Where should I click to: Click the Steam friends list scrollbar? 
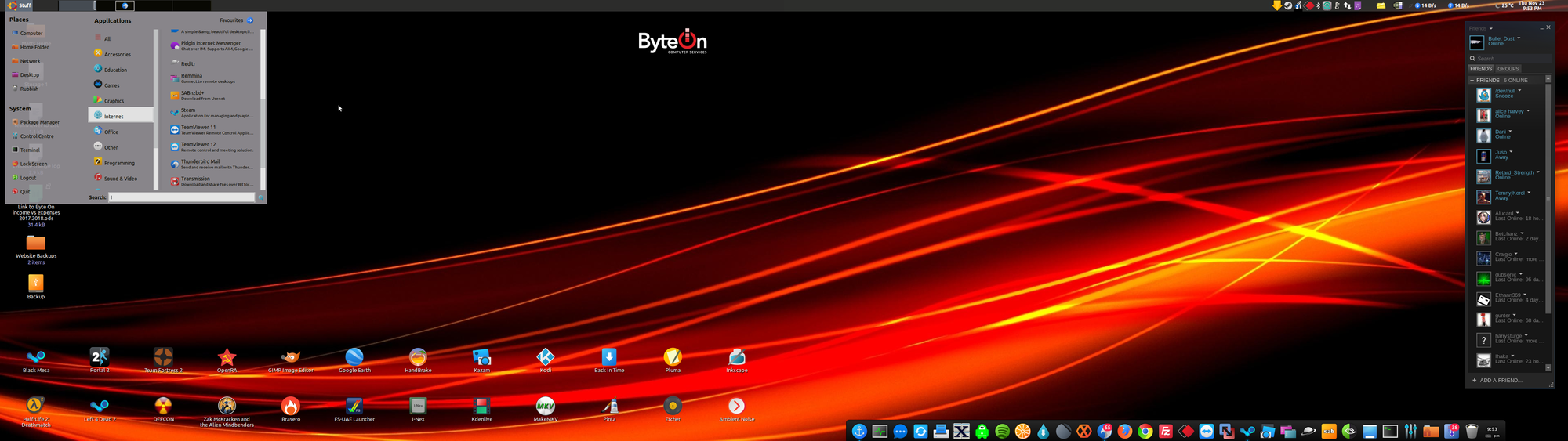point(1548,196)
